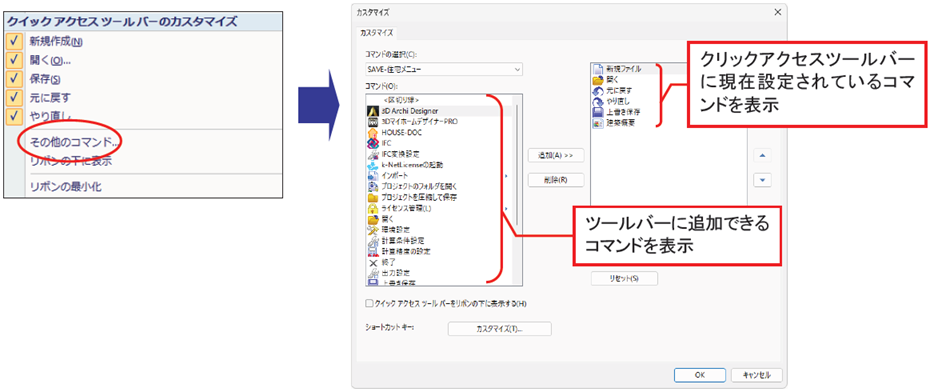Open the SAVE-住宅メニュー command category dropdown
This screenshot has width=930, height=392.
pyautogui.click(x=444, y=69)
